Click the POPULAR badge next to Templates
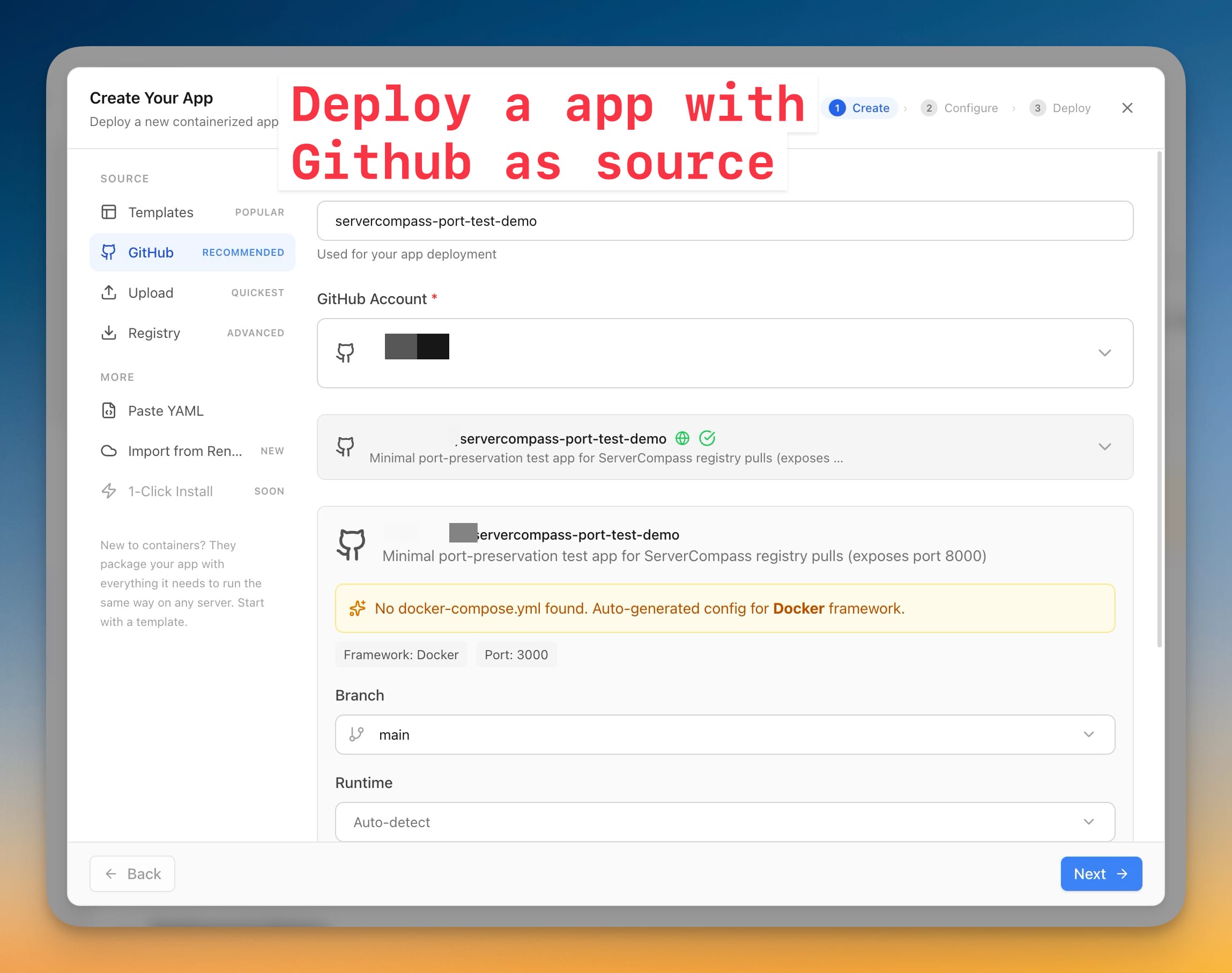Screen dimensions: 1232x973 click(x=259, y=212)
